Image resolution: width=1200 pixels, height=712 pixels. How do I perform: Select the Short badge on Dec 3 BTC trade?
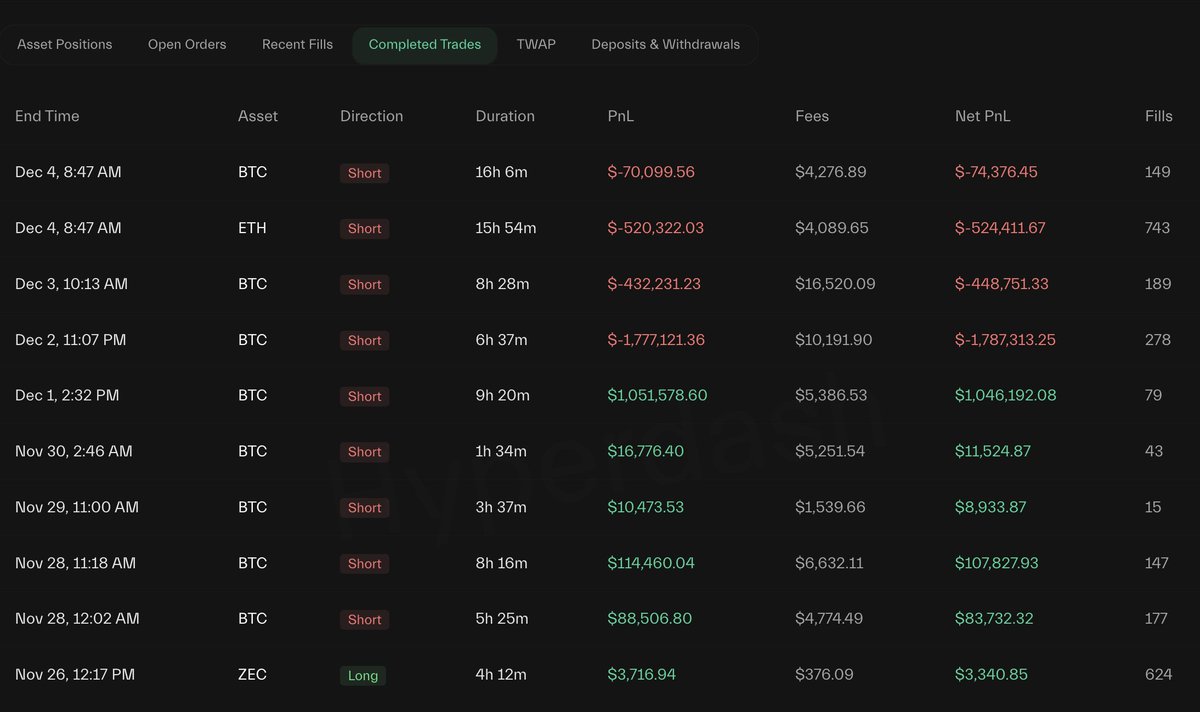pos(363,284)
